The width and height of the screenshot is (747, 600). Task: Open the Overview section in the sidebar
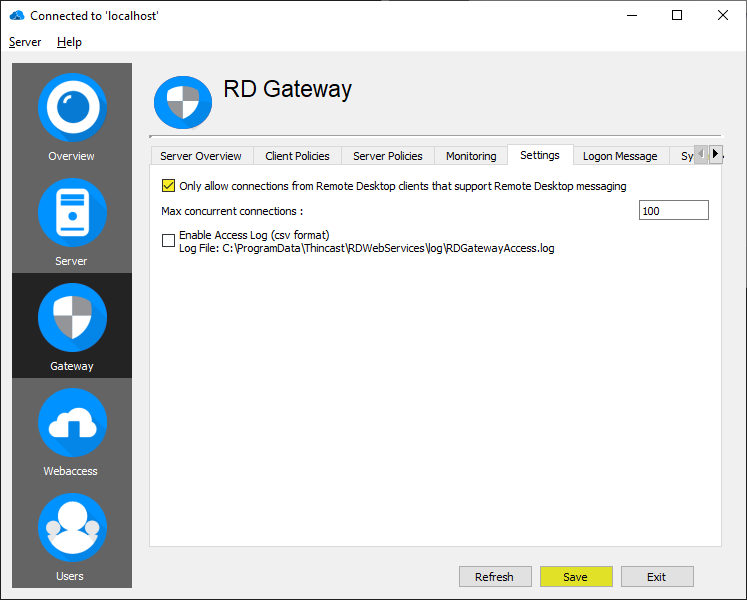(x=72, y=116)
